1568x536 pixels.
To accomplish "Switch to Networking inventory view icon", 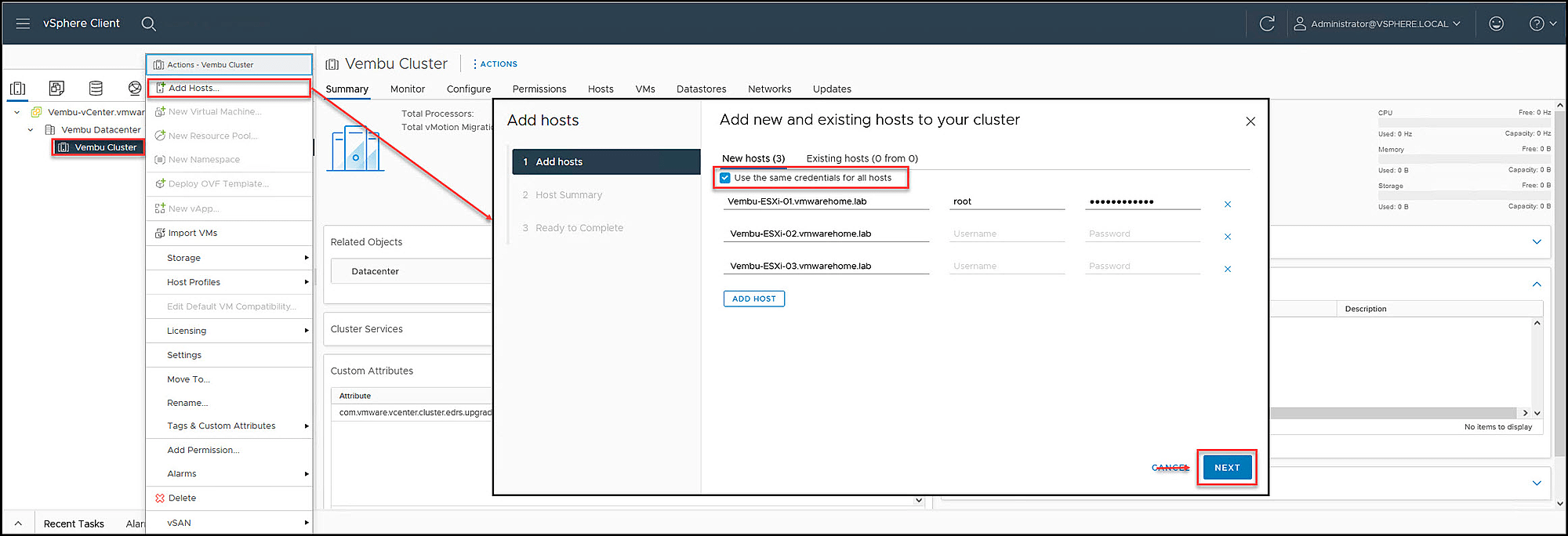I will 135,89.
